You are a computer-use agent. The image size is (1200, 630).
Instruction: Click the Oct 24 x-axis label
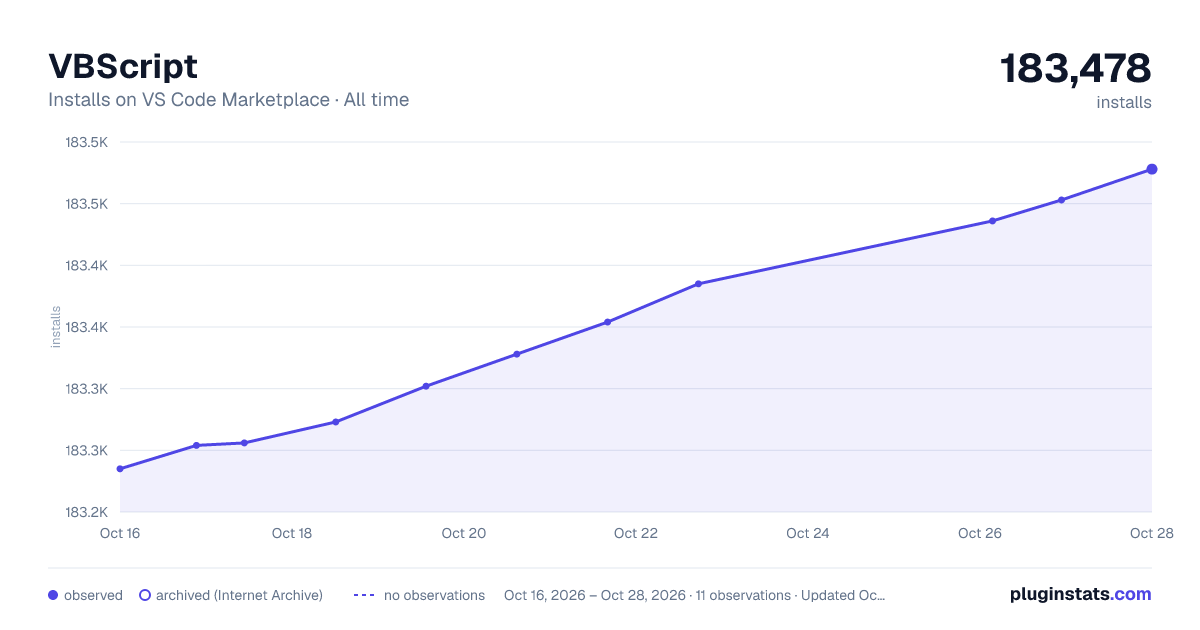coord(808,533)
